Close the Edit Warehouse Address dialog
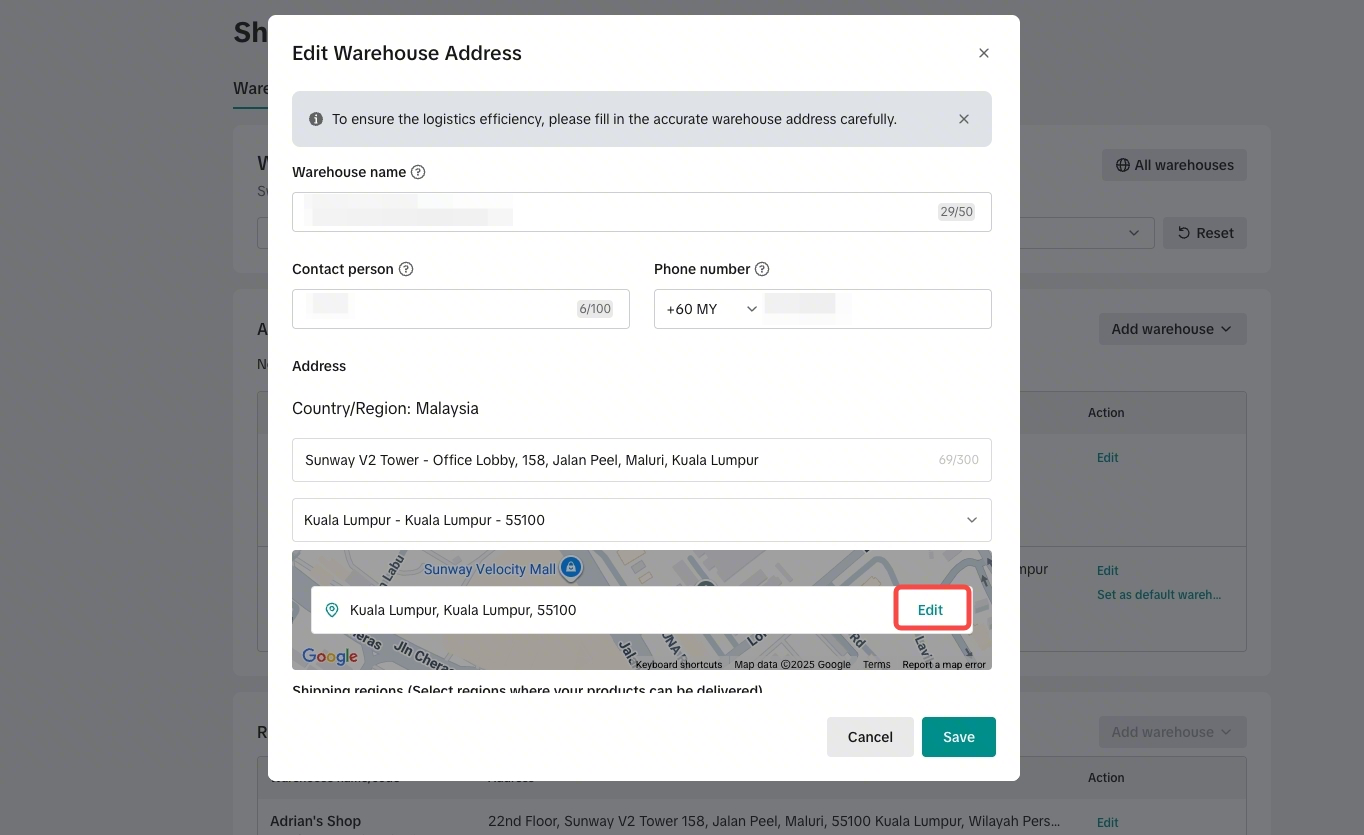The height and width of the screenshot is (835, 1364). pyautogui.click(x=984, y=53)
